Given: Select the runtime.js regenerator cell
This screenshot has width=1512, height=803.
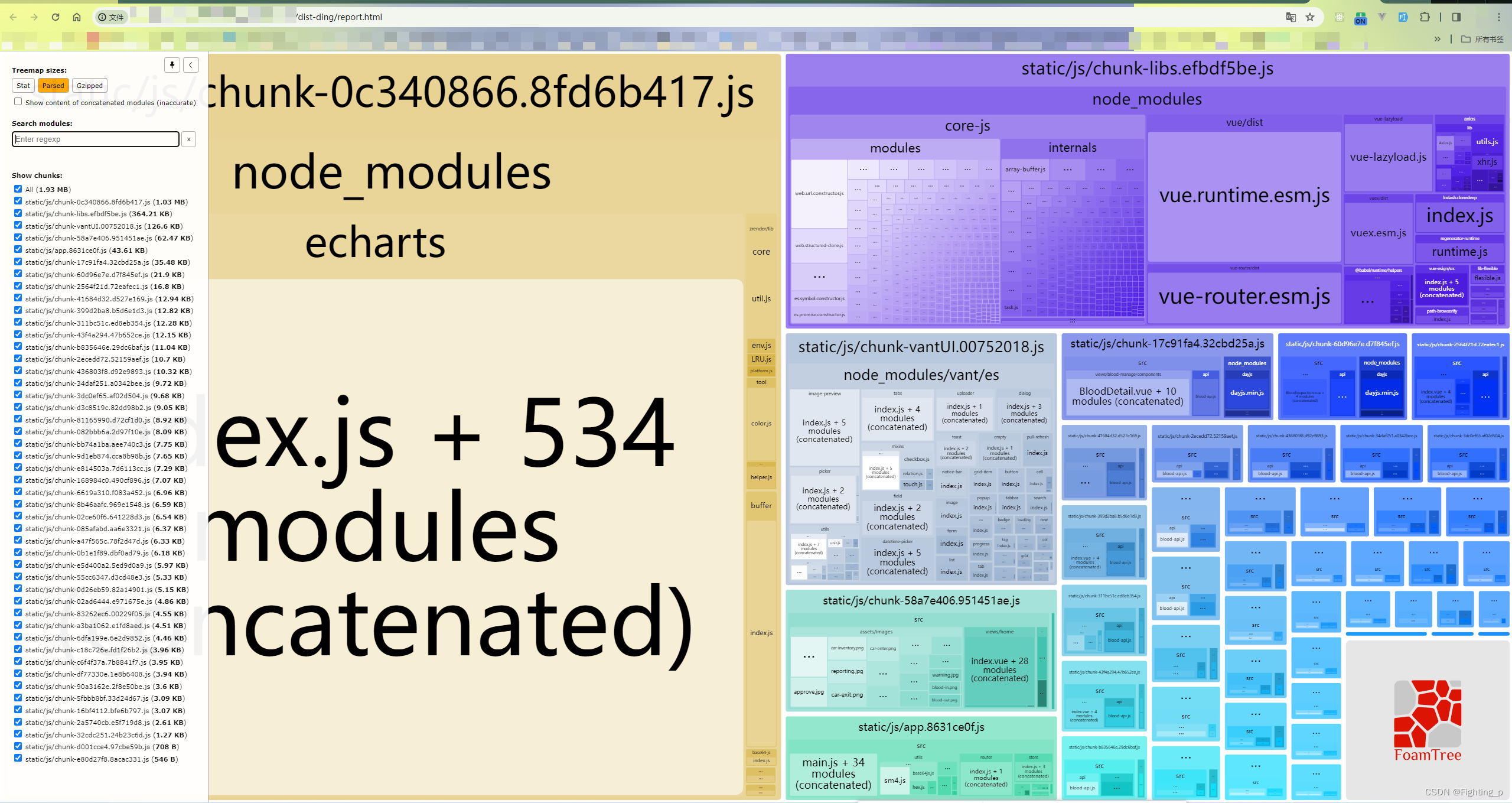Looking at the screenshot, I should (1459, 252).
